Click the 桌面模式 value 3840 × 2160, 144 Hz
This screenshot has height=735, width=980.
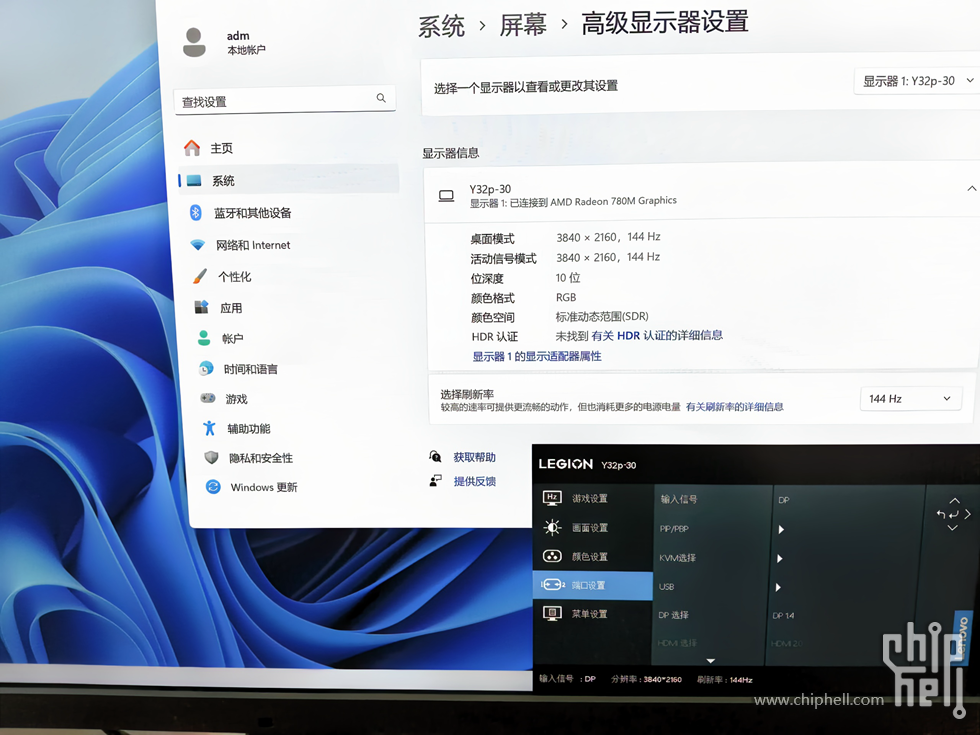click(x=608, y=237)
